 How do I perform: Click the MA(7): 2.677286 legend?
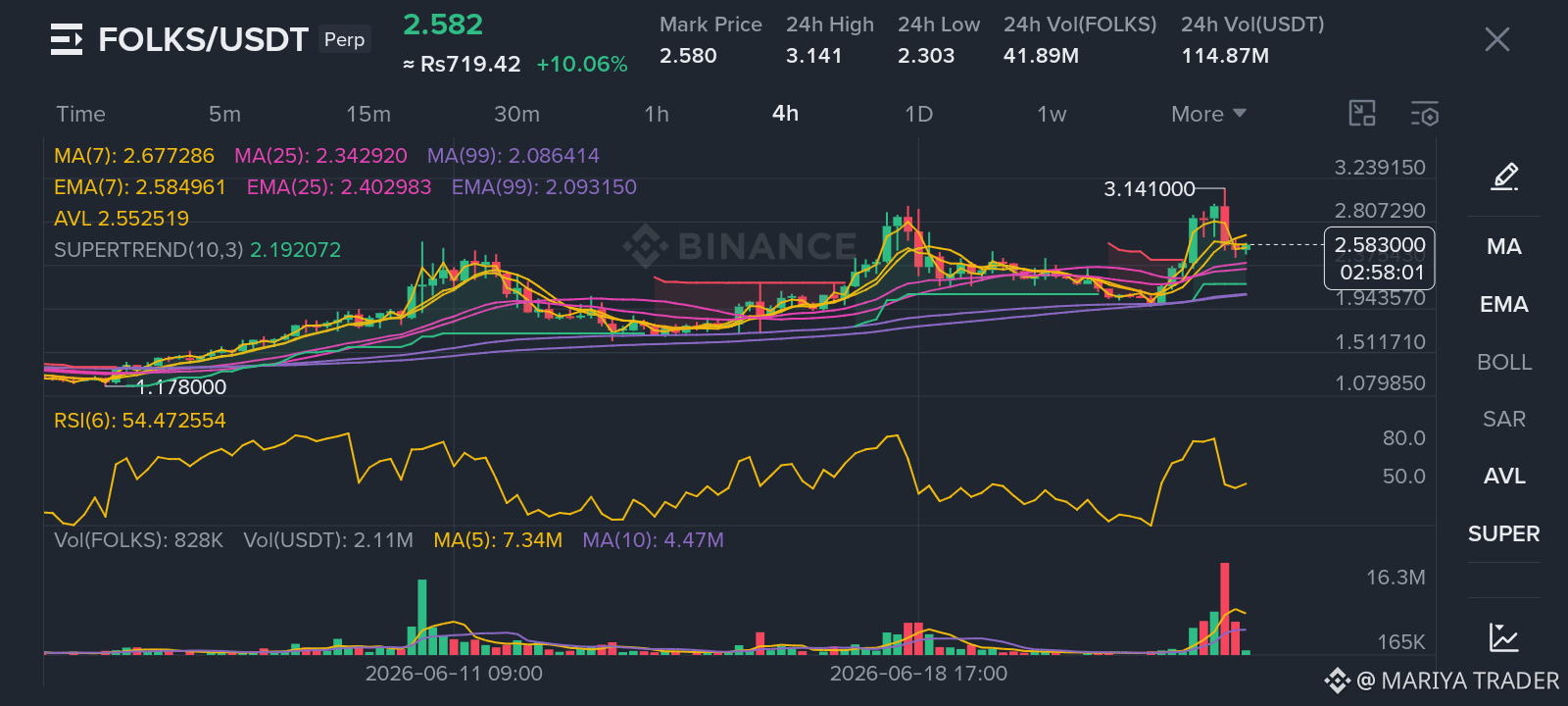134,156
